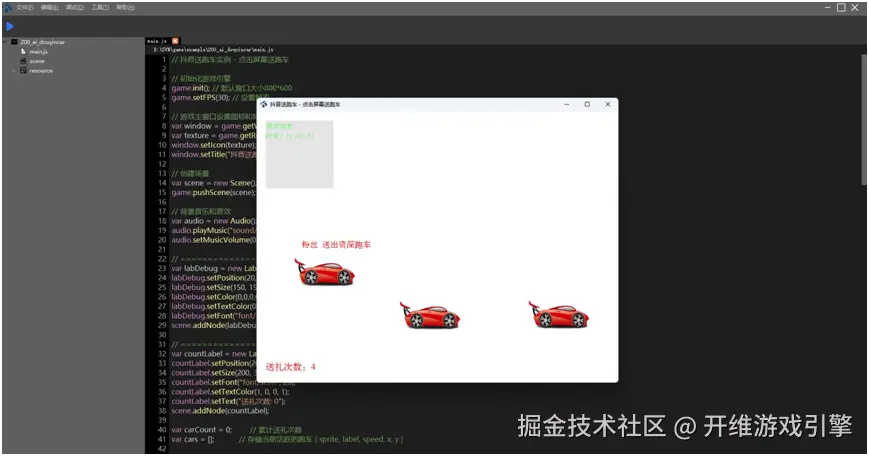This screenshot has height=456, width=869.
Task: Maximize the IDE main window
Action: point(841,7)
